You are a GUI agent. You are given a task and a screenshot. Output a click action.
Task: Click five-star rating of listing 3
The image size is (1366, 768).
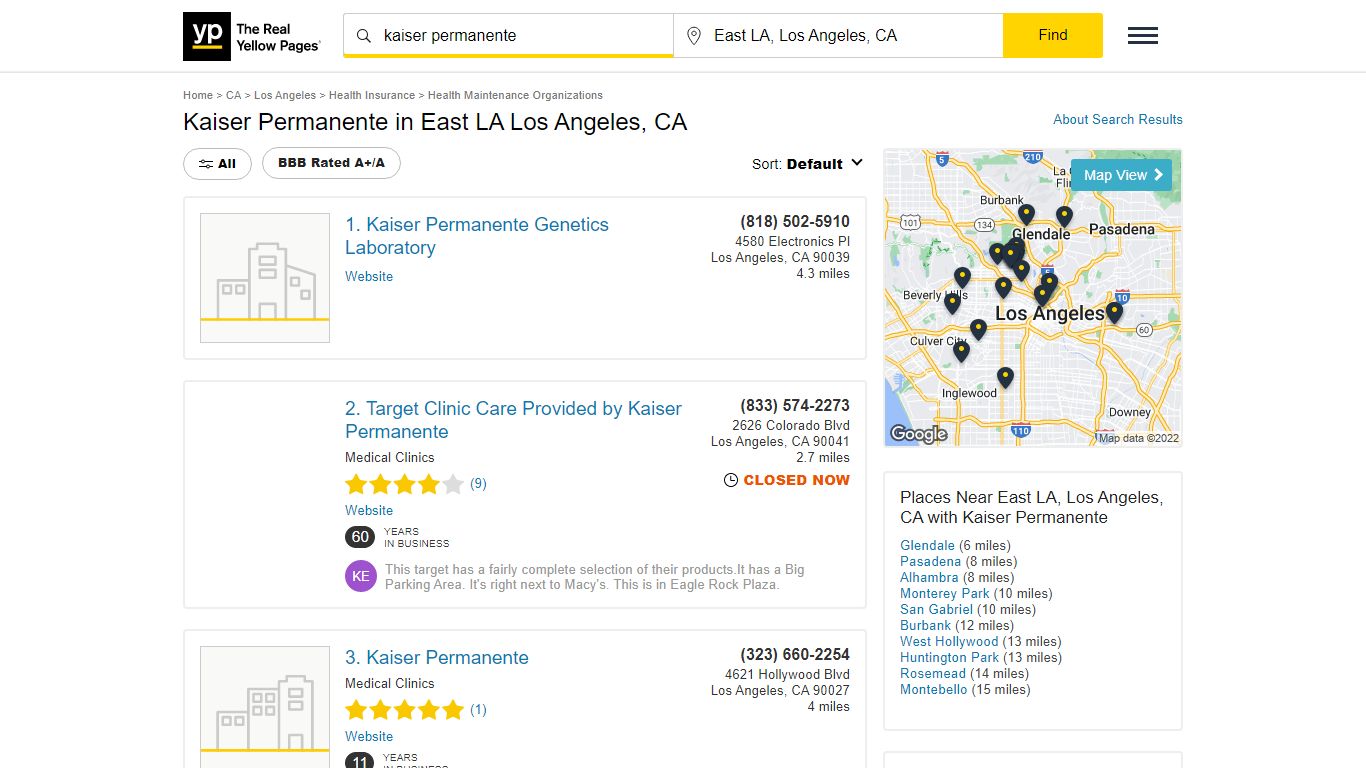tap(405, 710)
